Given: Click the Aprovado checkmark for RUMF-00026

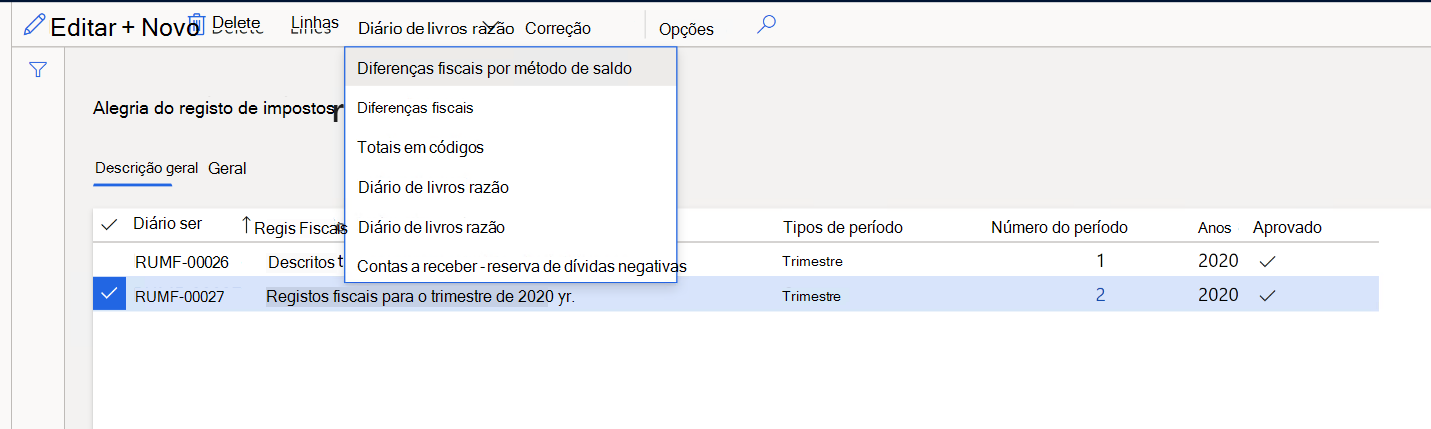Looking at the screenshot, I should 1267,260.
